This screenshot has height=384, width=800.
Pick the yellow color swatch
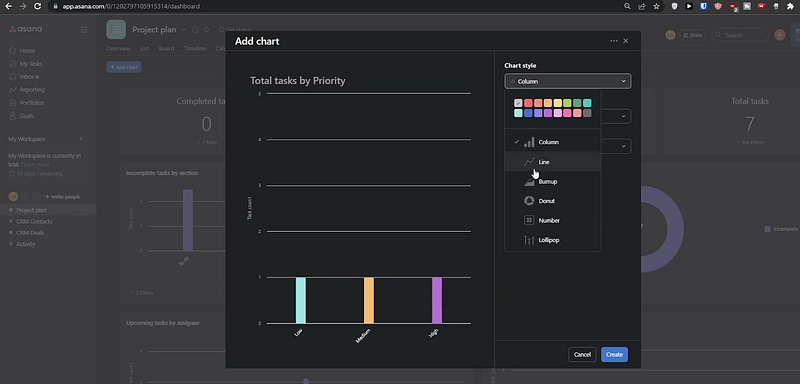[558, 103]
